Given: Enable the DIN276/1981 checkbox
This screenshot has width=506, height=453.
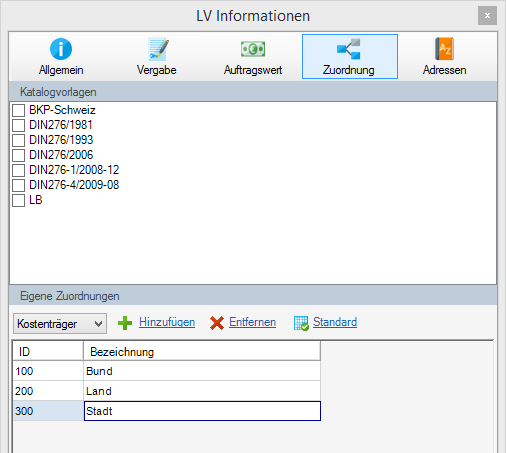Looking at the screenshot, I should click(19, 125).
